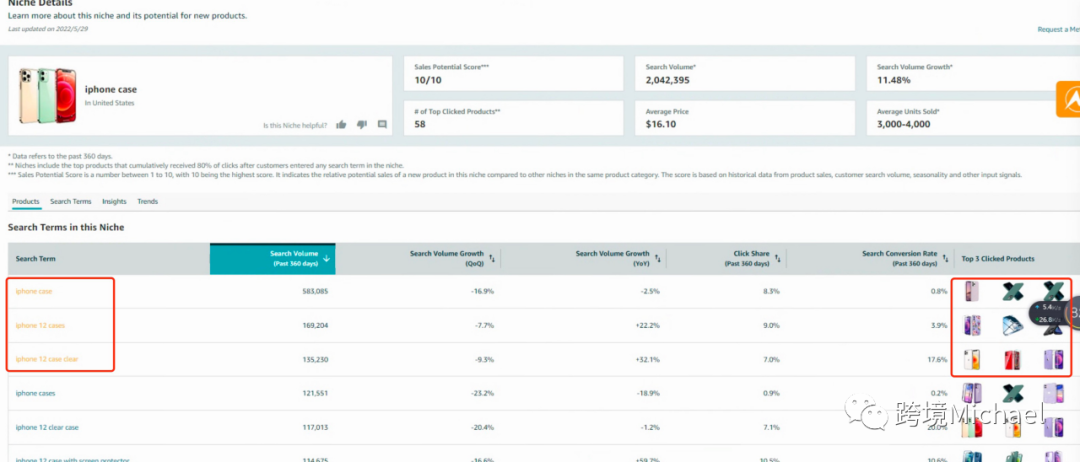Click the 583,085 search volume cell

(314, 291)
